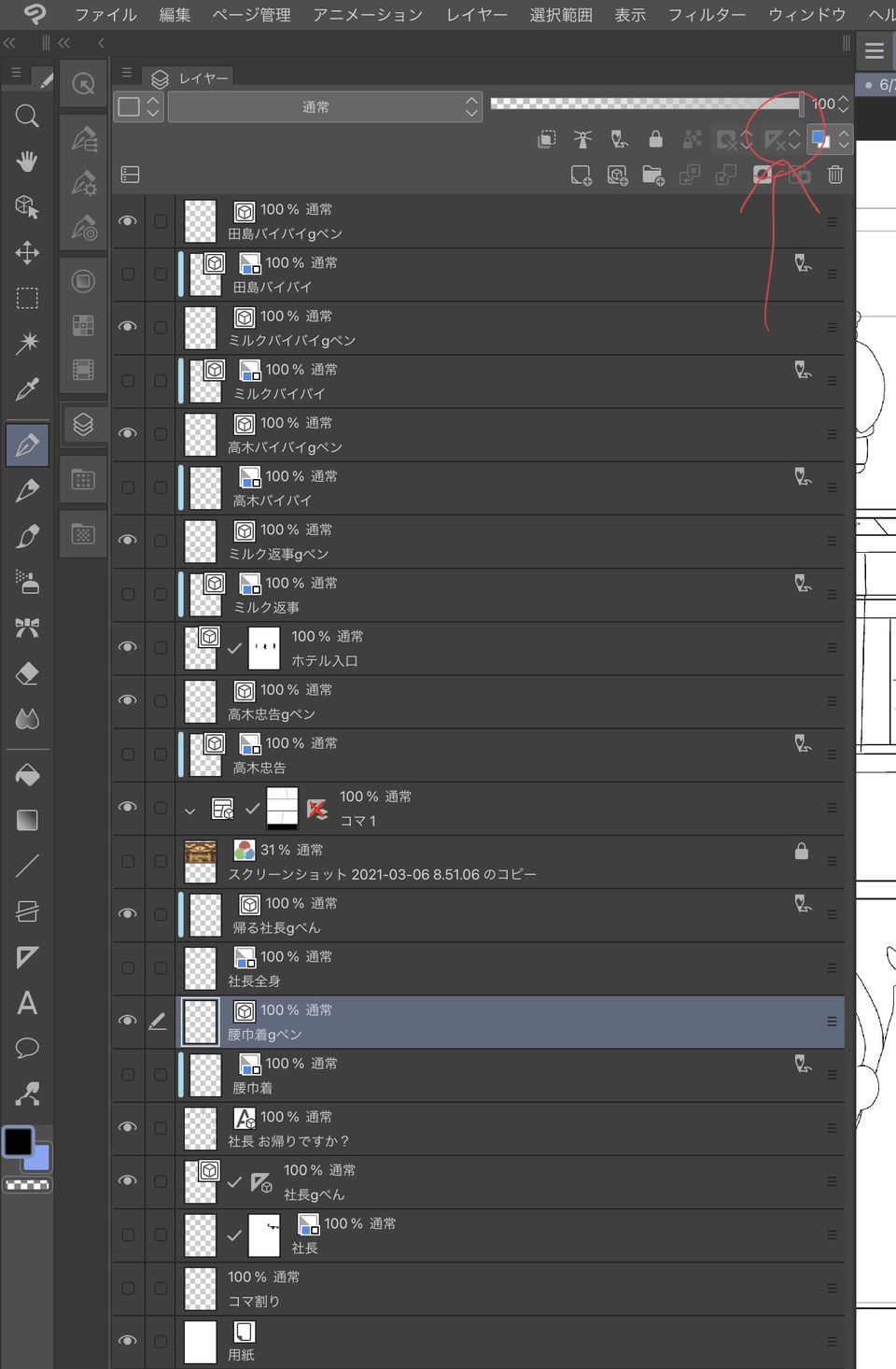Viewport: 896px width, 1369px height.
Task: Open the アニメーション menu
Action: tap(368, 15)
